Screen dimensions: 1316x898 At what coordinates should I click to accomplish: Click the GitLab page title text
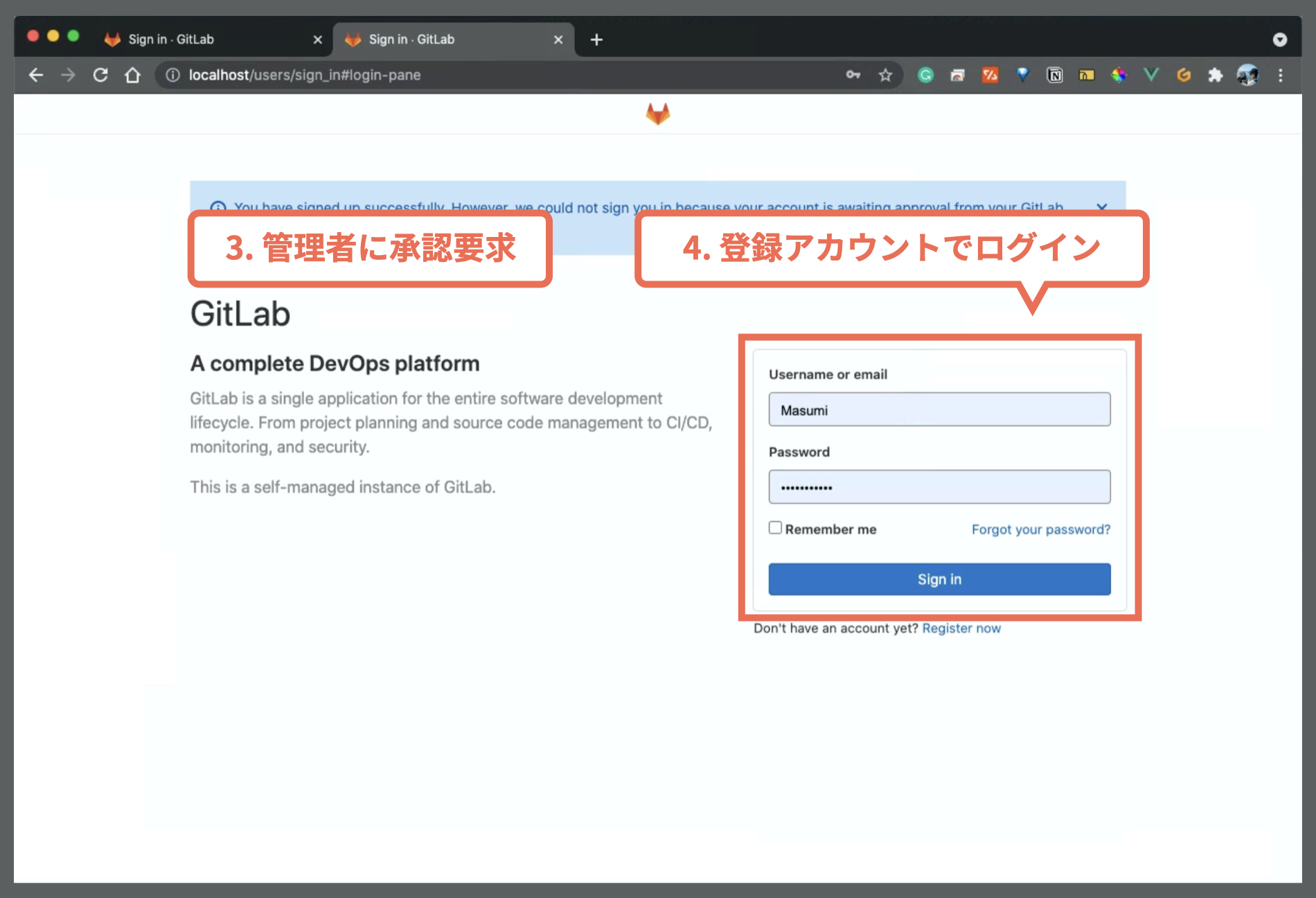tap(240, 314)
